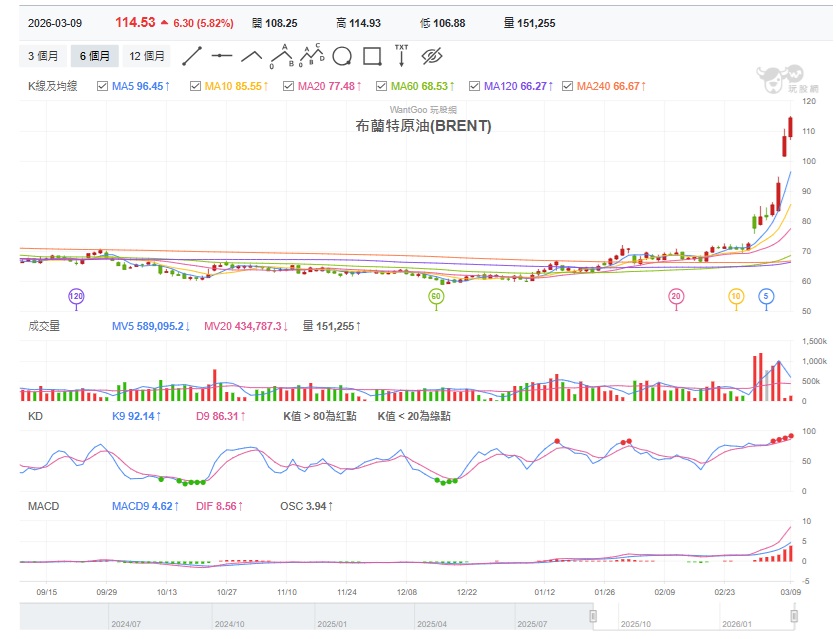Open the TXT text annotation tool

pos(402,57)
